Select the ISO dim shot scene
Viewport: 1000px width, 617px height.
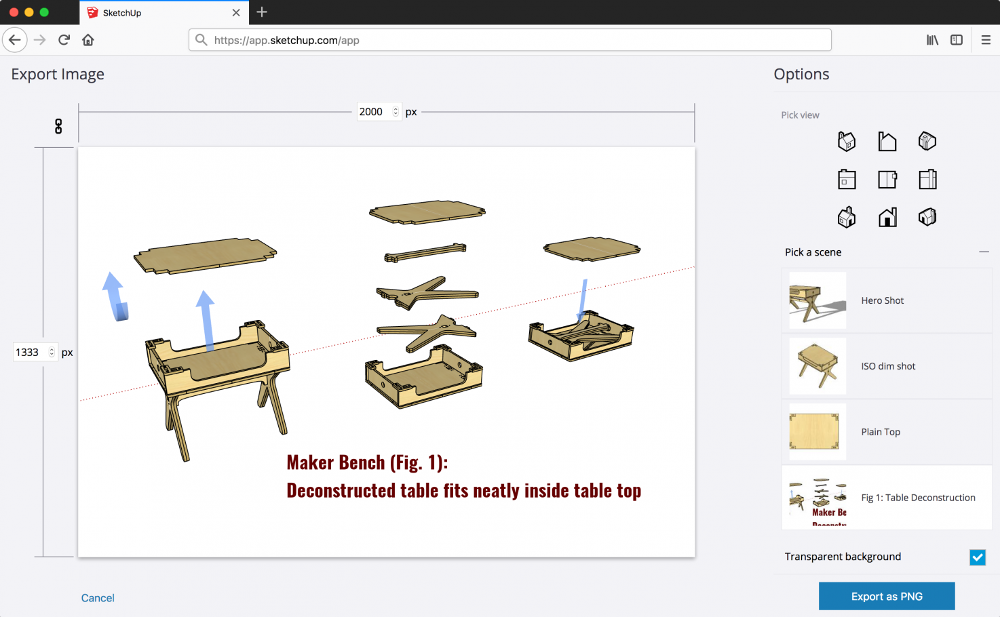(886, 366)
